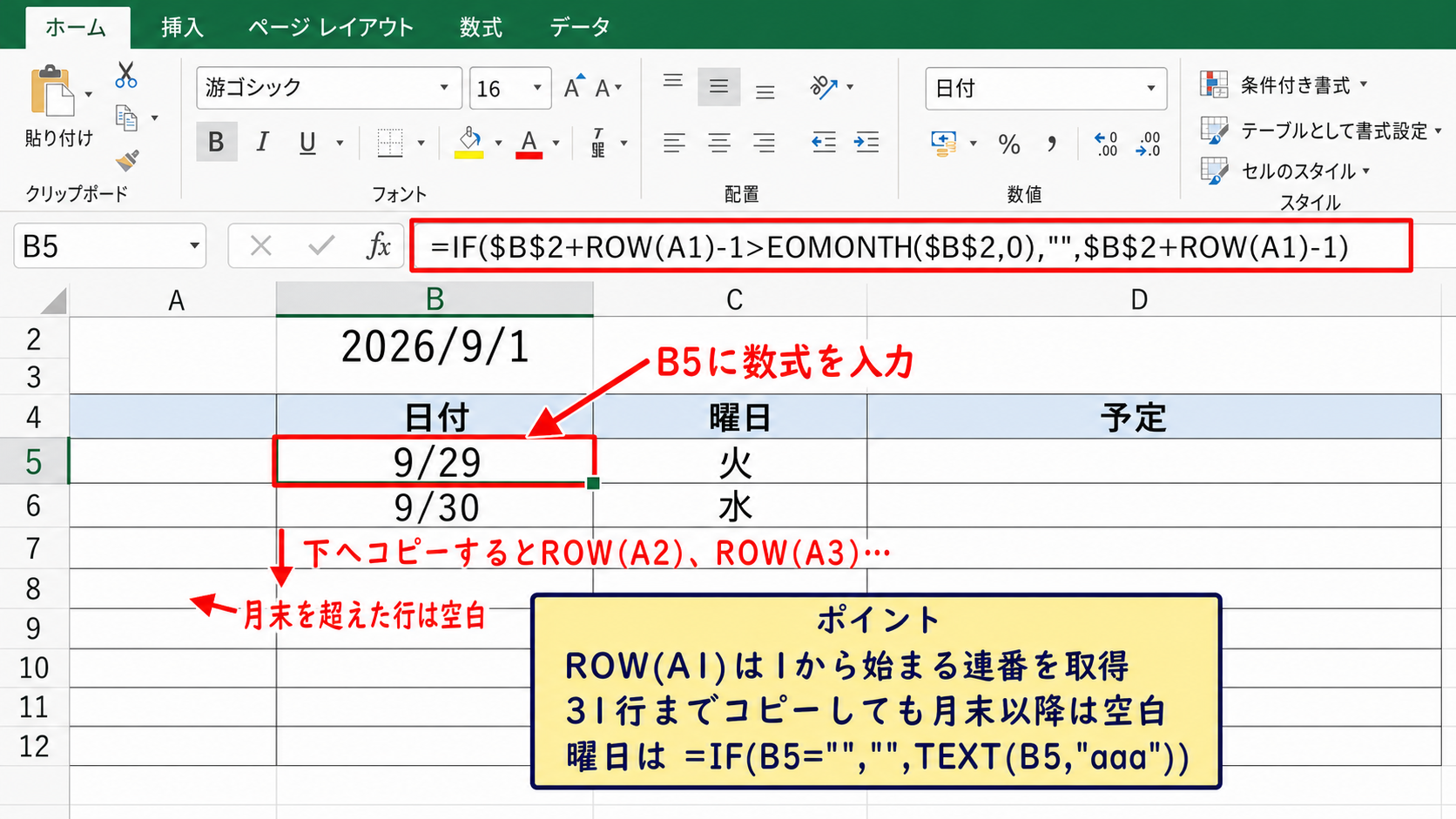Increase font size with large A icon
Image resolution: width=1456 pixels, height=819 pixels.
(574, 87)
